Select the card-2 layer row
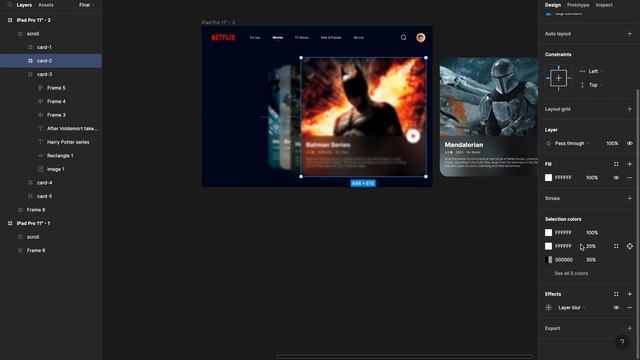This screenshot has height=360, width=640. [x=51, y=61]
